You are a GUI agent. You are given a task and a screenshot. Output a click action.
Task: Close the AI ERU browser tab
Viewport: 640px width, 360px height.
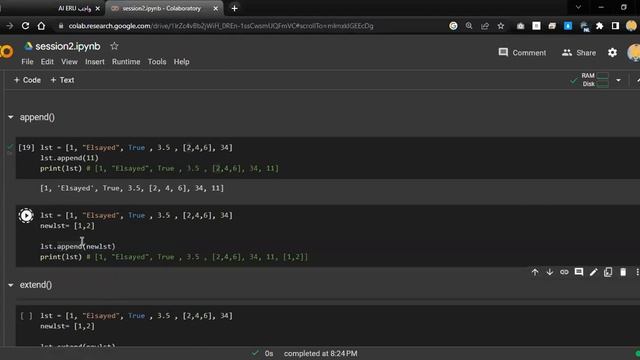point(98,8)
